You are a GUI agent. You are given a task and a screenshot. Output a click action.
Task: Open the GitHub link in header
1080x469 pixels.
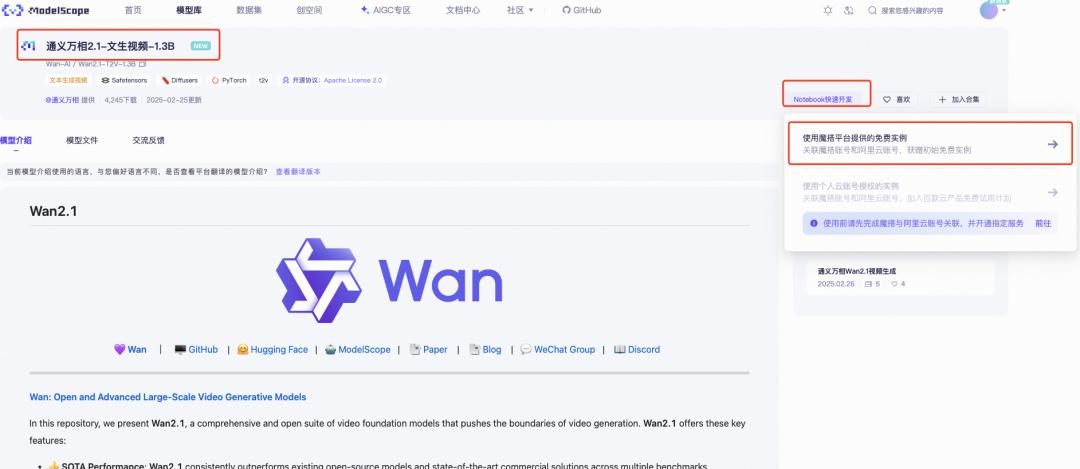[582, 10]
